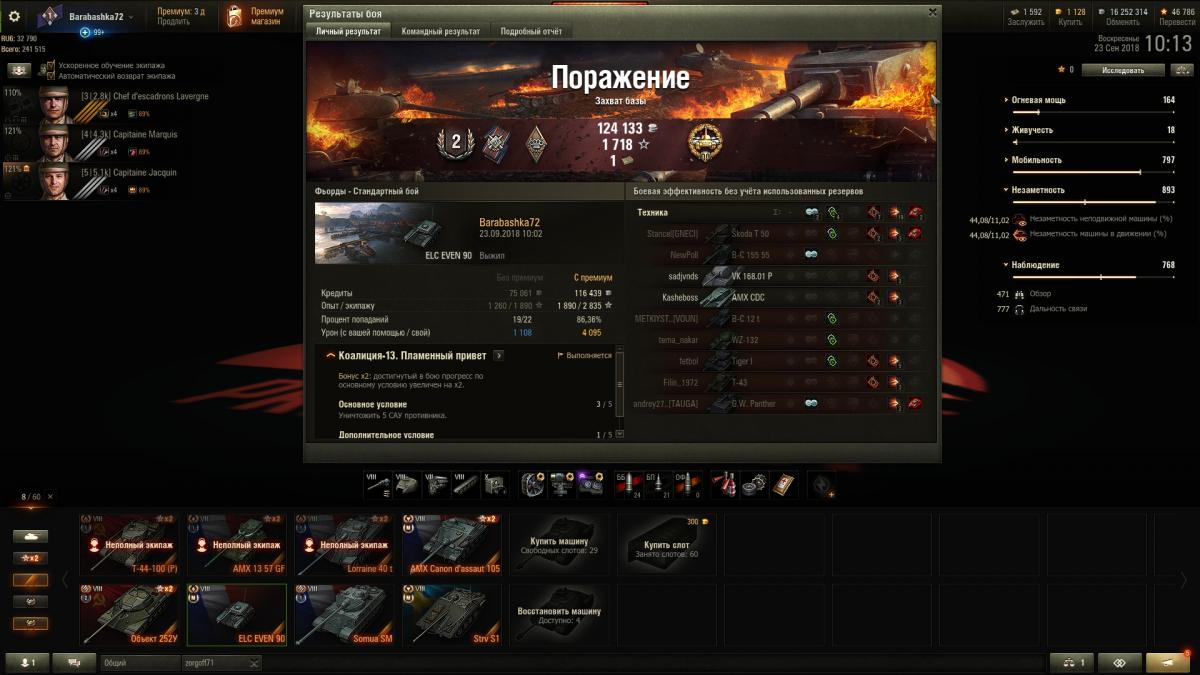The width and height of the screenshot is (1200, 675).
Task: Open the settings gear menu
Action: pos(14,16)
